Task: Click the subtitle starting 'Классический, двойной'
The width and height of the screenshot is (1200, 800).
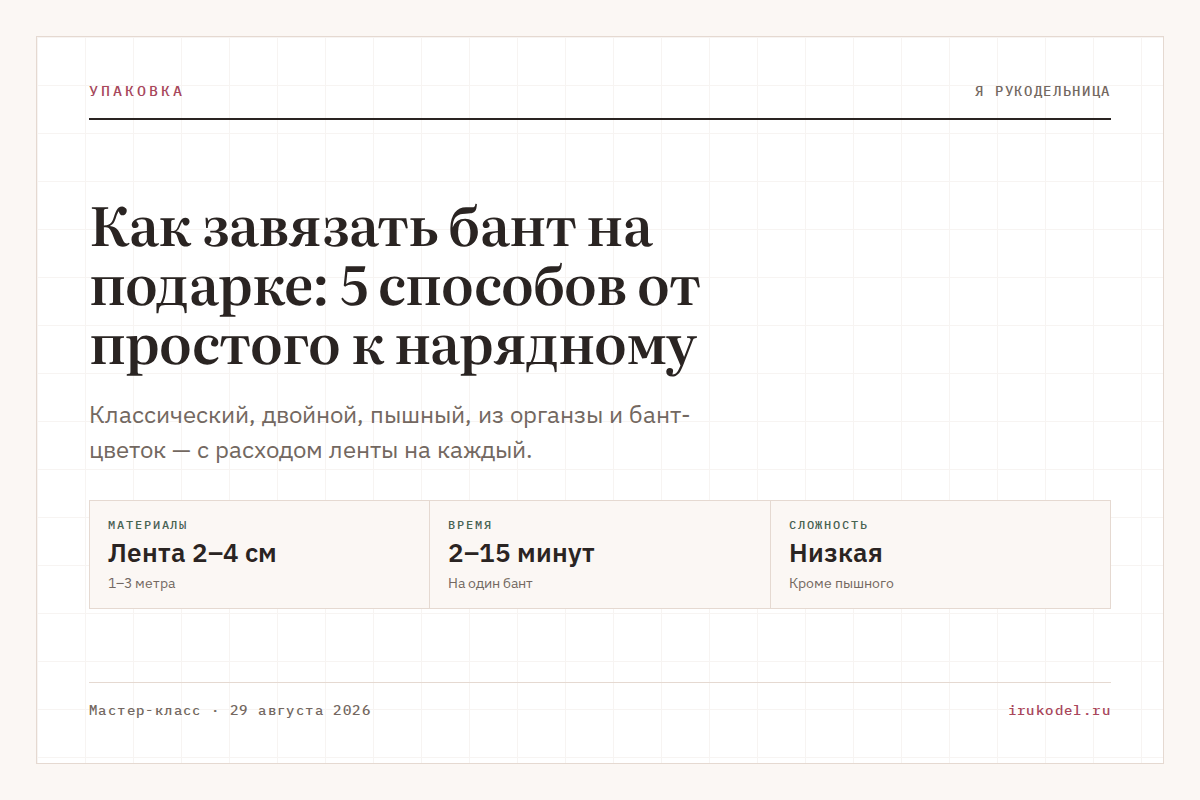Action: (x=389, y=433)
